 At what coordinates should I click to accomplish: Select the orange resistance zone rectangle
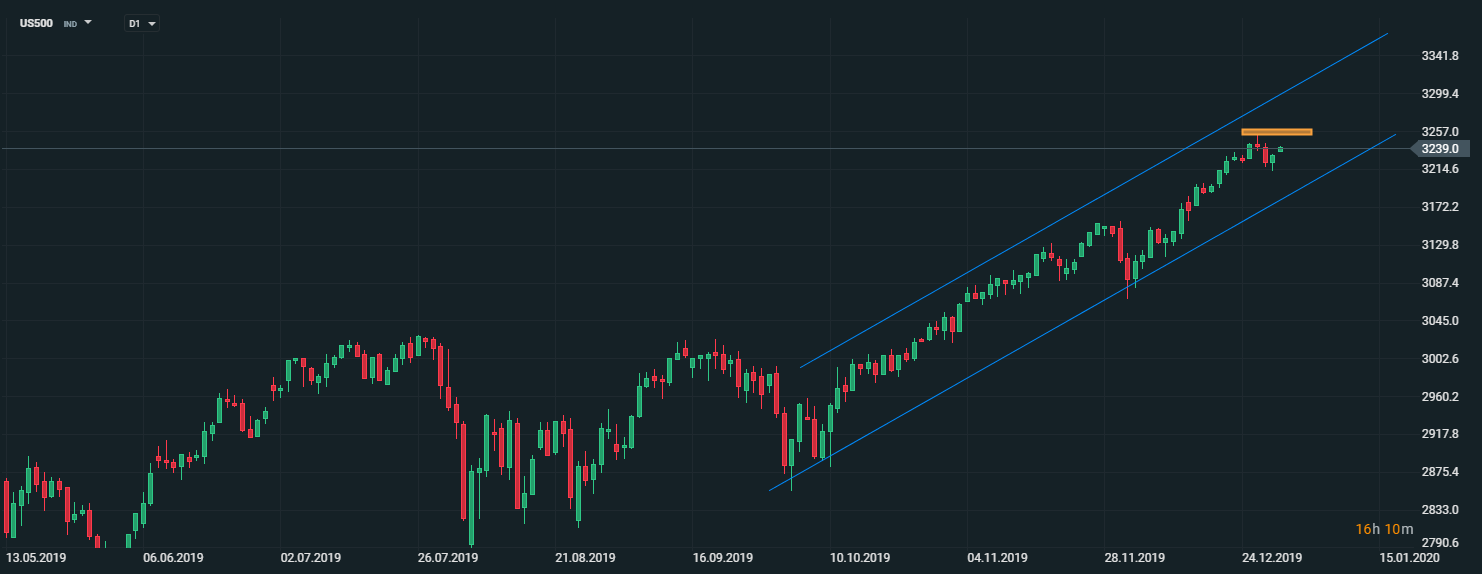(1276, 132)
